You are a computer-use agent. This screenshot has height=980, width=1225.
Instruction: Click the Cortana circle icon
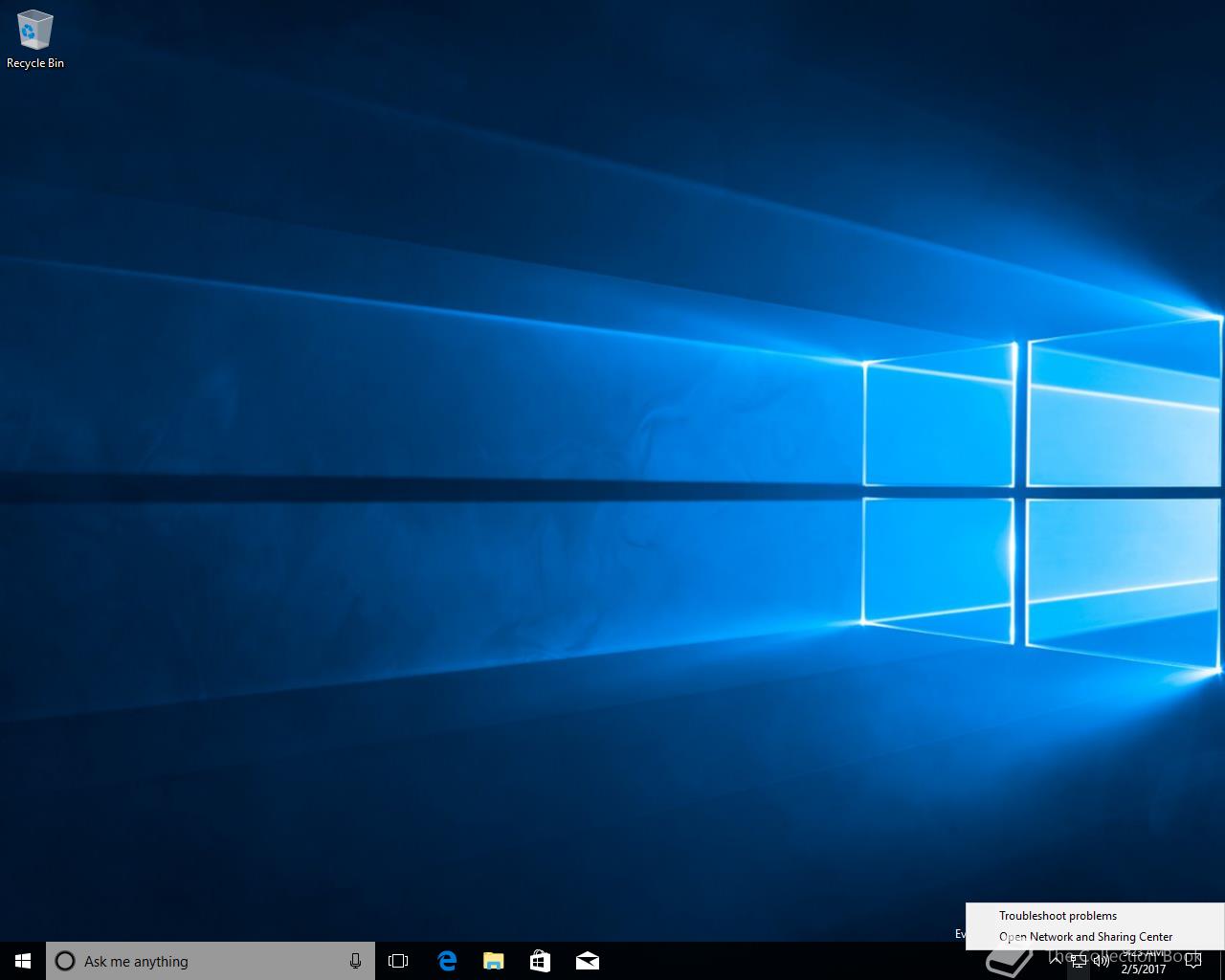click(x=65, y=961)
